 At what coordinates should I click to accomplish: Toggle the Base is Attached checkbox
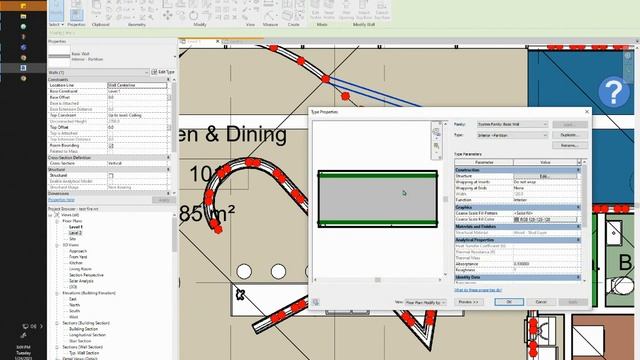111,103
